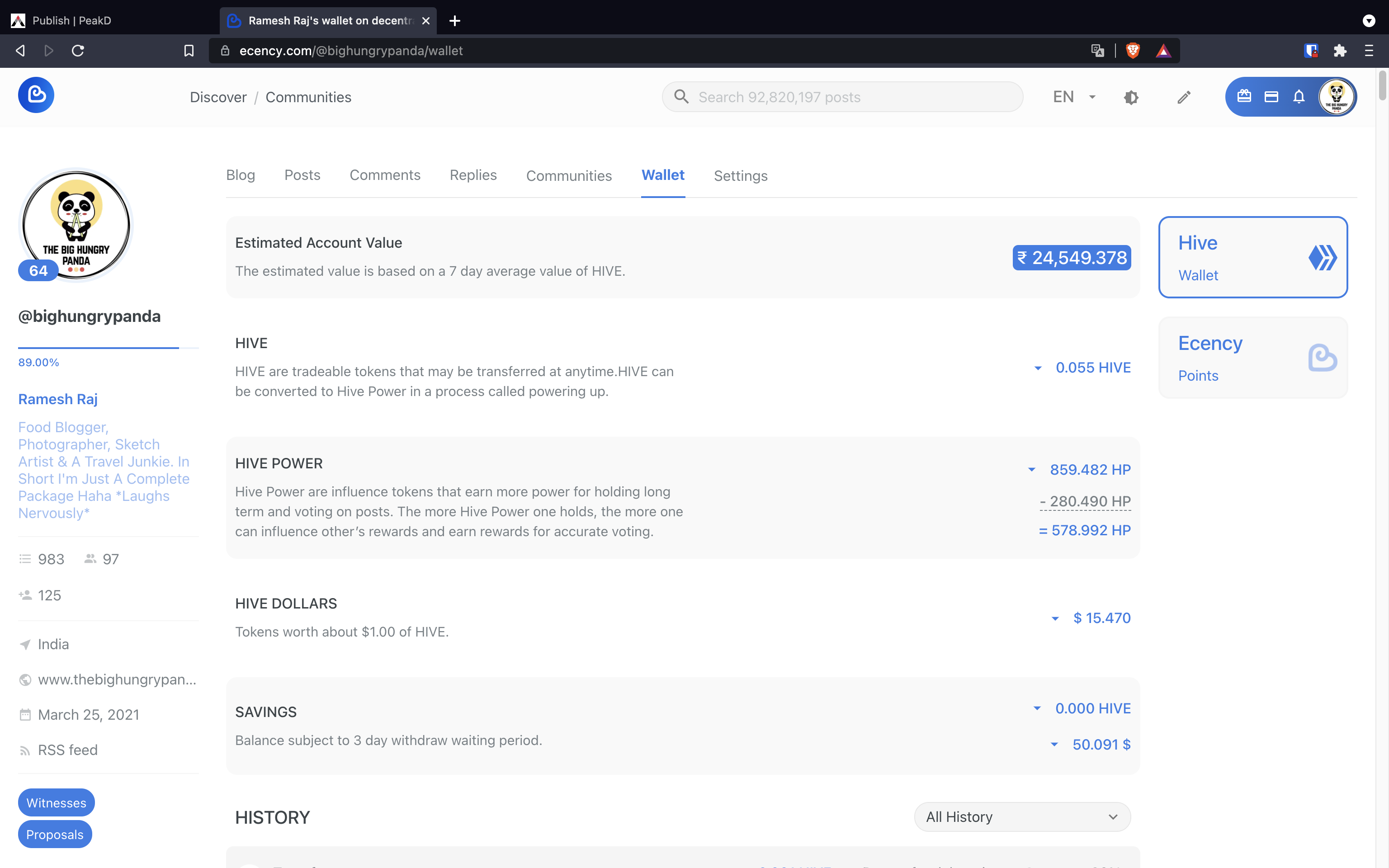
Task: Open the tab search dropdown arrow
Action: click(1369, 21)
